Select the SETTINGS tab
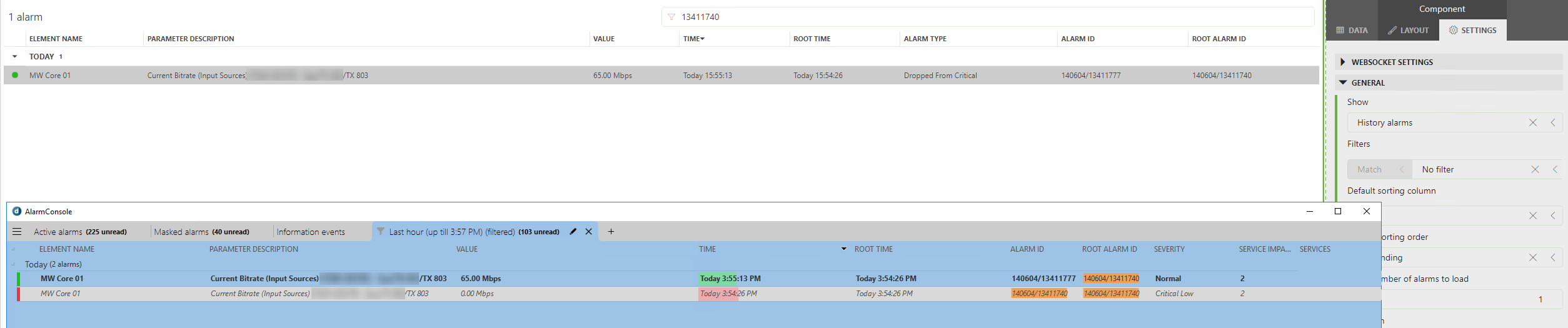Image resolution: width=1568 pixels, height=328 pixels. tap(1472, 30)
